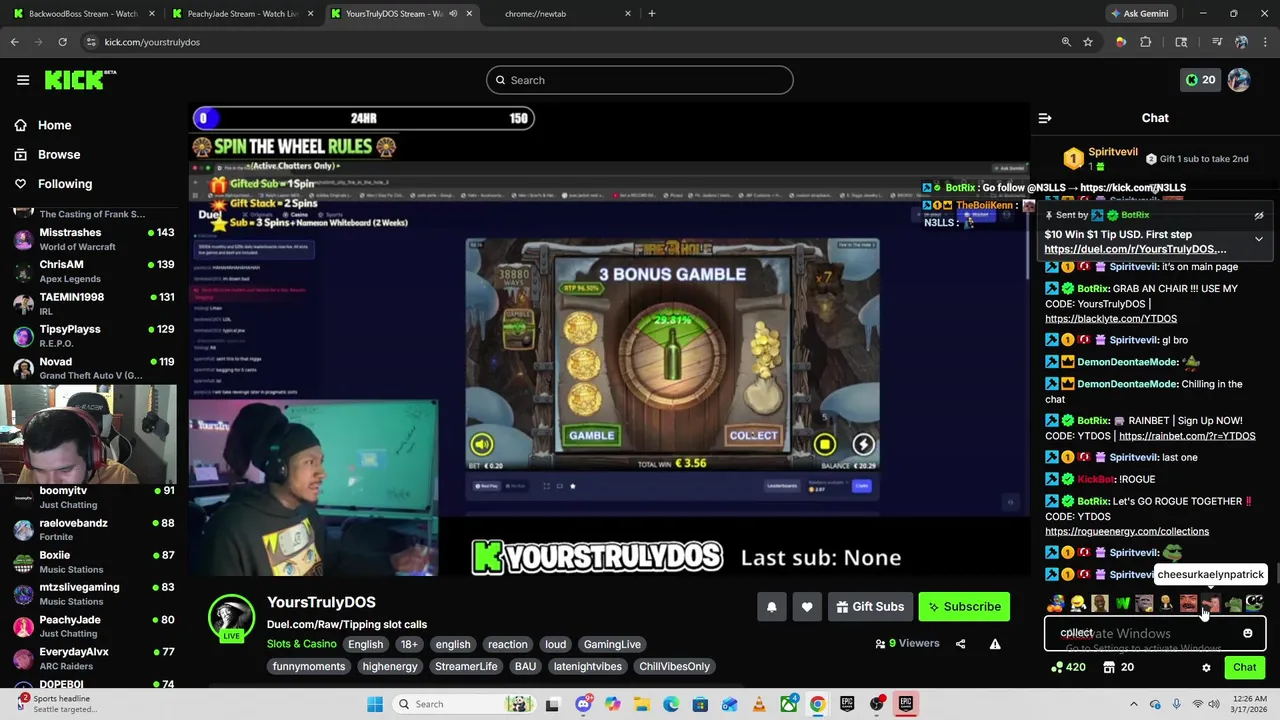Open a new browser tab
Viewport: 1280px width, 720px height.
click(x=652, y=14)
